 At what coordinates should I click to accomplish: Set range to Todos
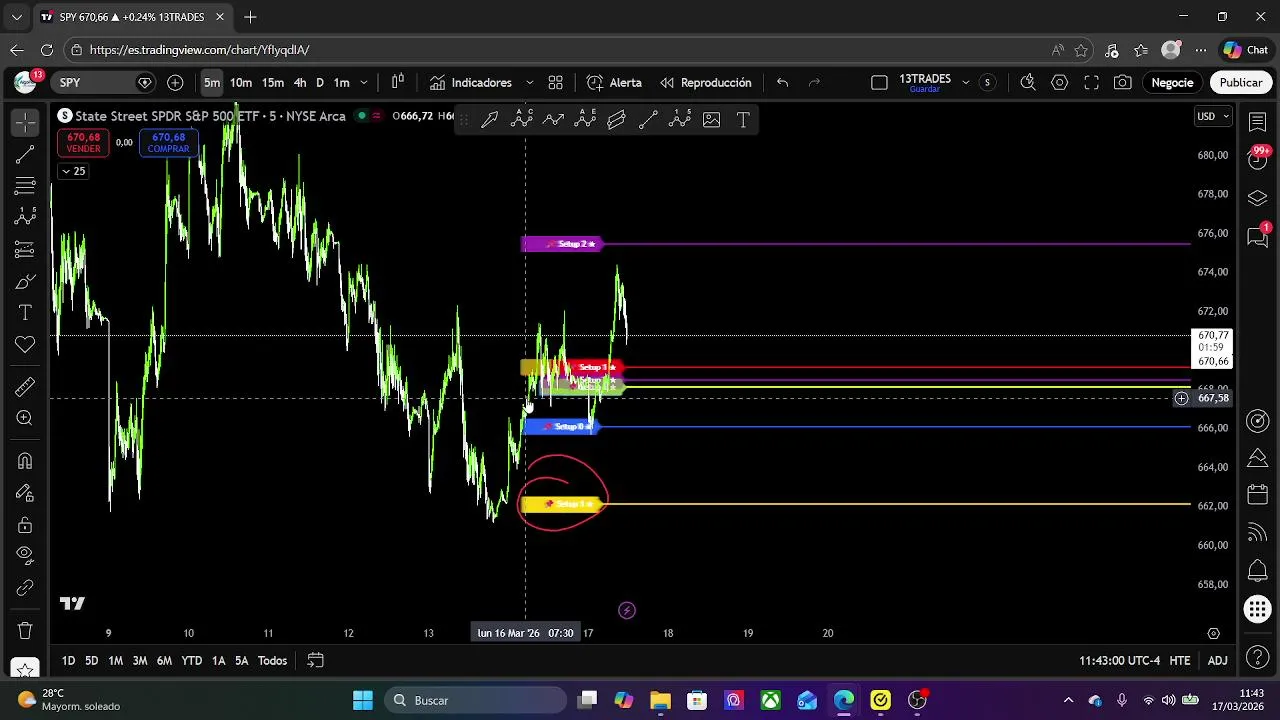click(272, 660)
